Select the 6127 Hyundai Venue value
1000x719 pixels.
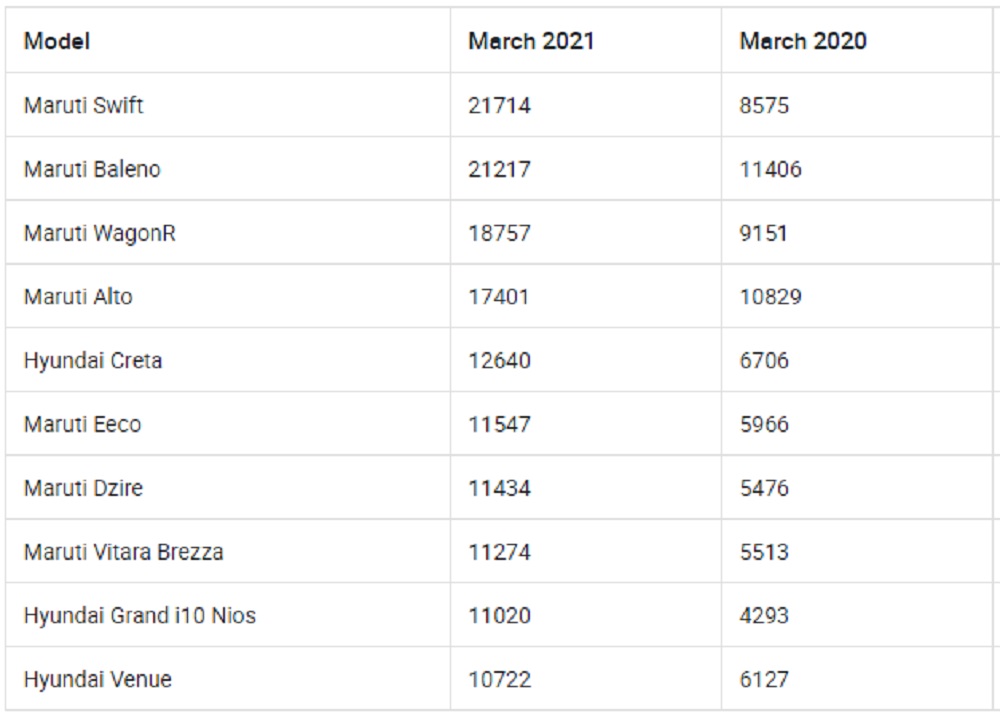point(764,680)
